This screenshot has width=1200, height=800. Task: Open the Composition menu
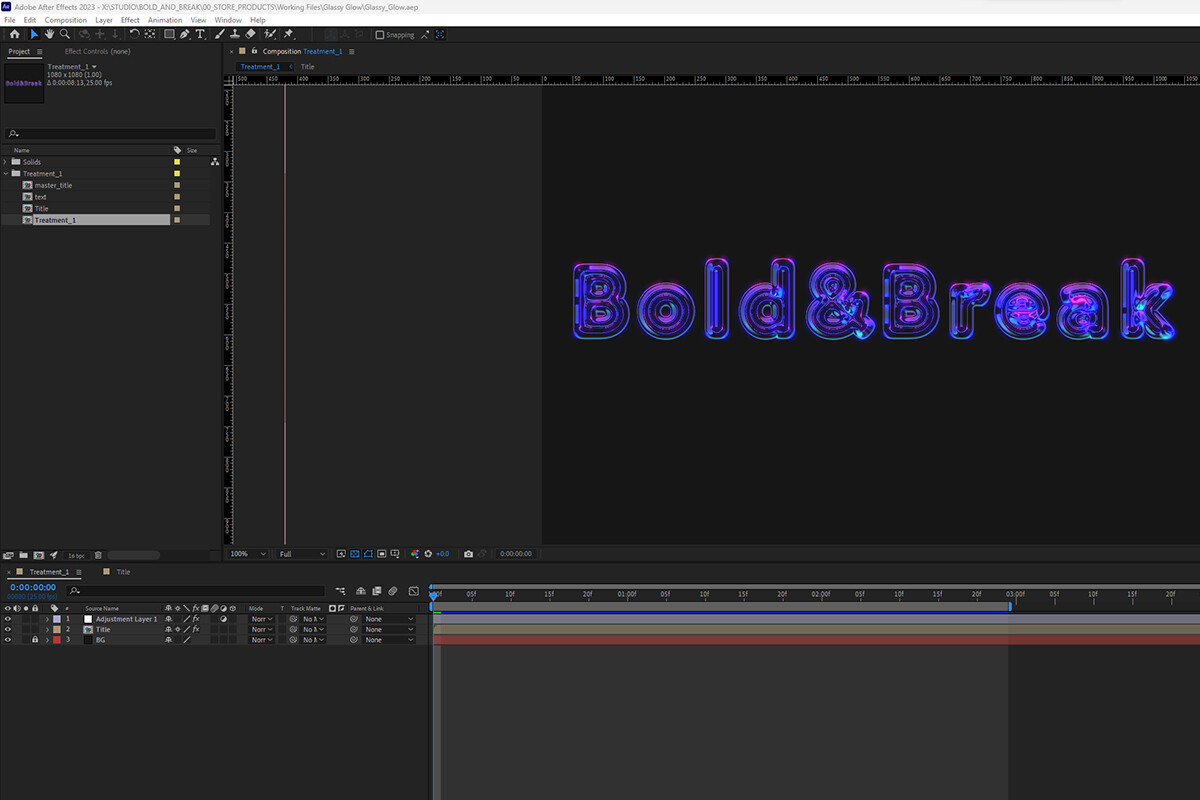[65, 20]
